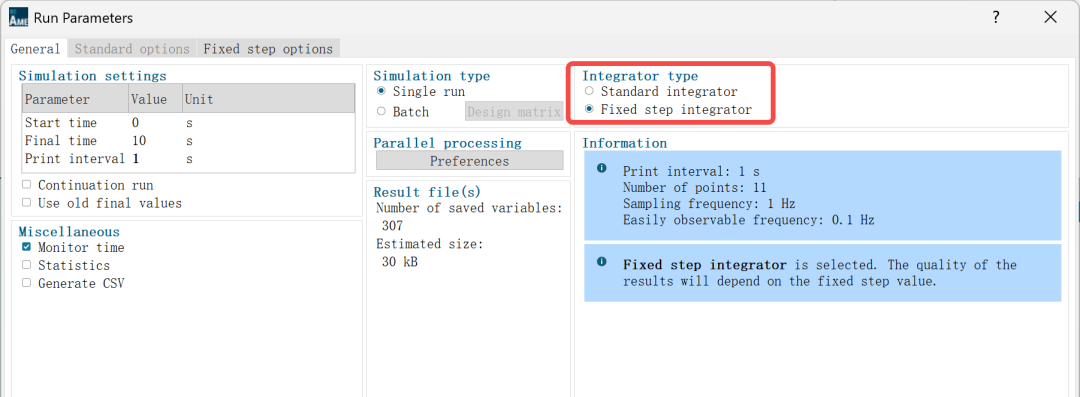Click the help question mark button
Image resolution: width=1080 pixels, height=397 pixels.
click(996, 18)
